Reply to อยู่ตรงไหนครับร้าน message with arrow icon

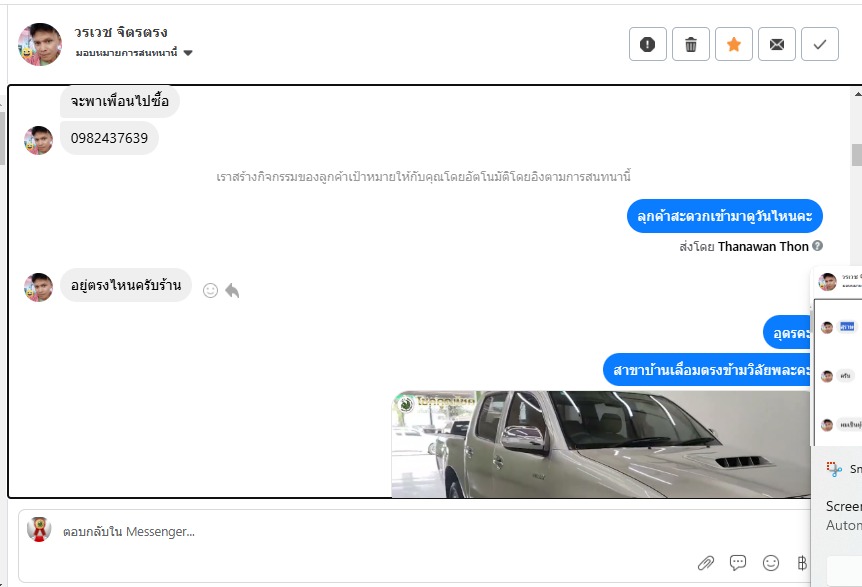(x=232, y=290)
